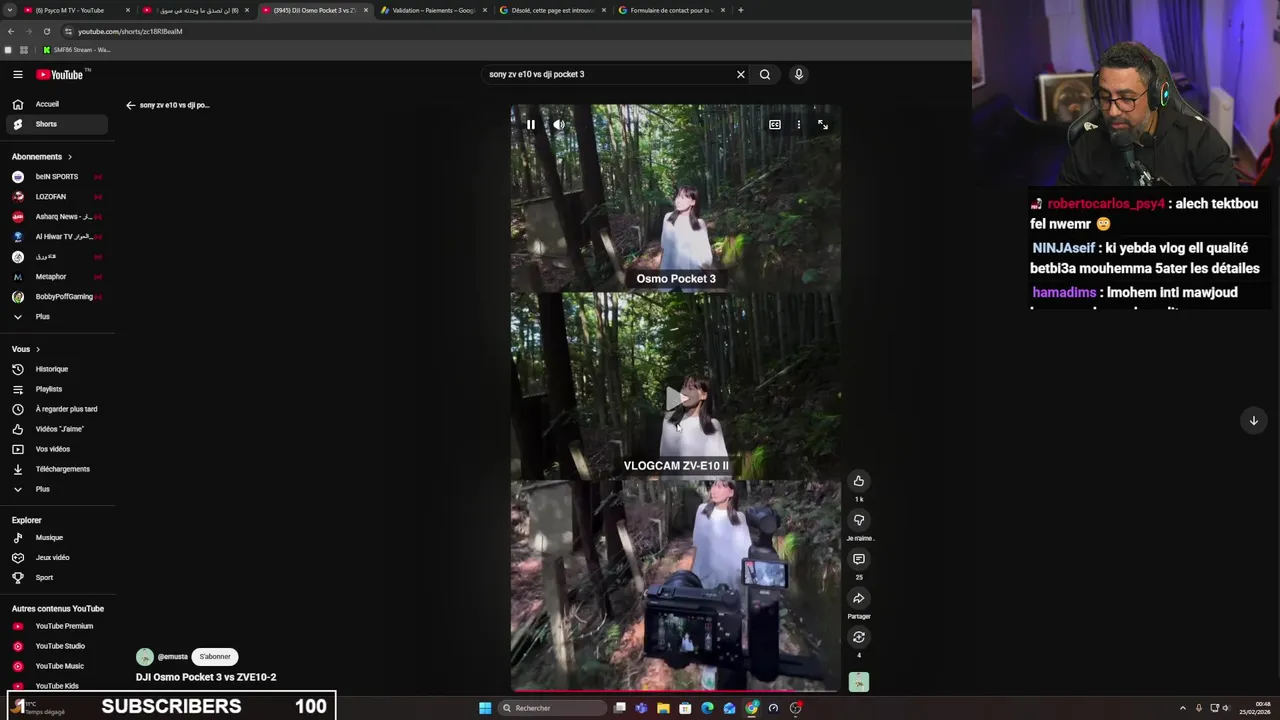Viewport: 1280px width, 720px height.
Task: Open Musique under Explorer
Action: click(49, 538)
